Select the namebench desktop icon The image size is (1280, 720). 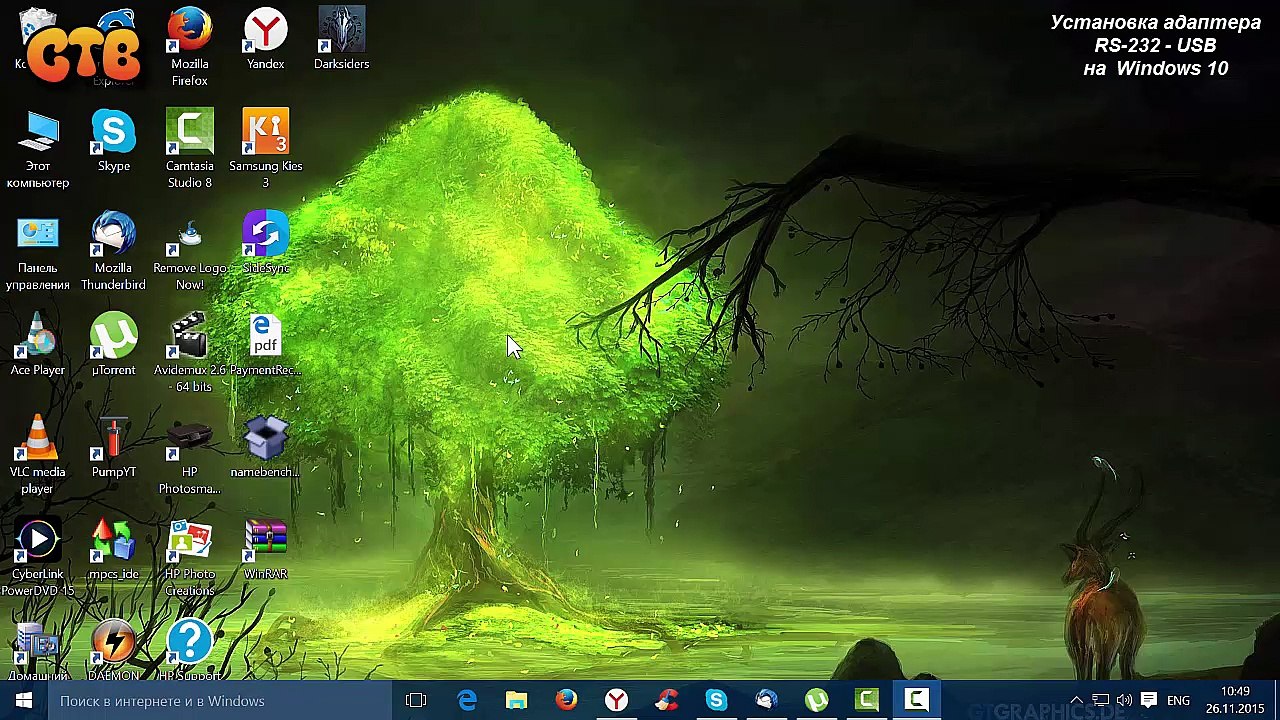click(265, 447)
